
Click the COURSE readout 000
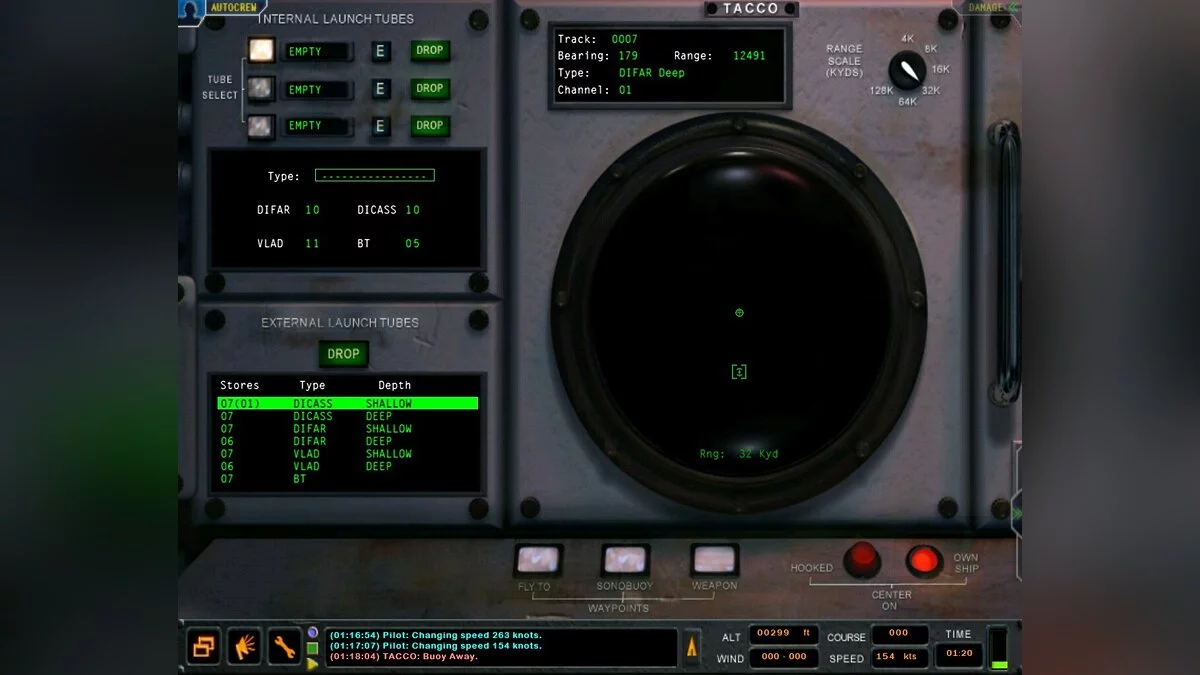(x=899, y=634)
